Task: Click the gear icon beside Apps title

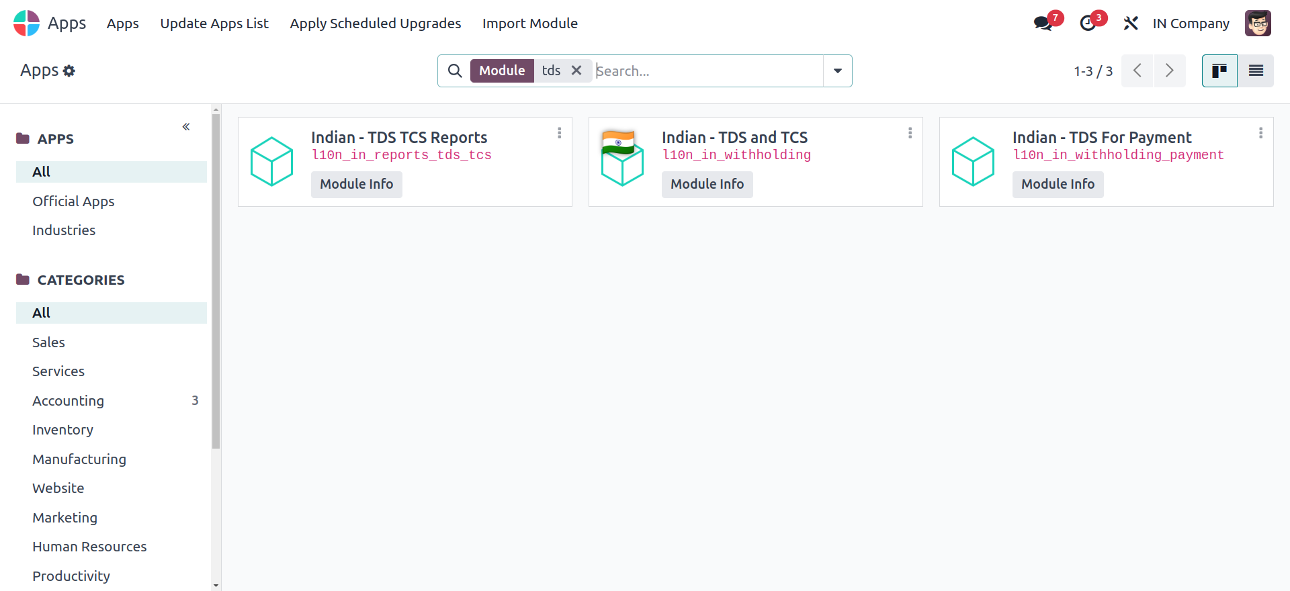Action: 69,71
